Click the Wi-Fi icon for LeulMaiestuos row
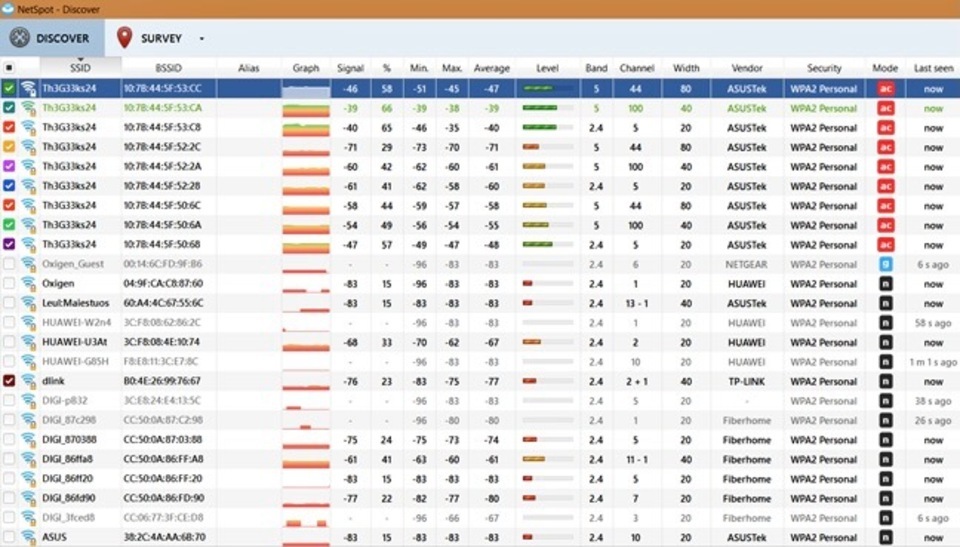Screen dimensions: 960x547 click(28, 303)
